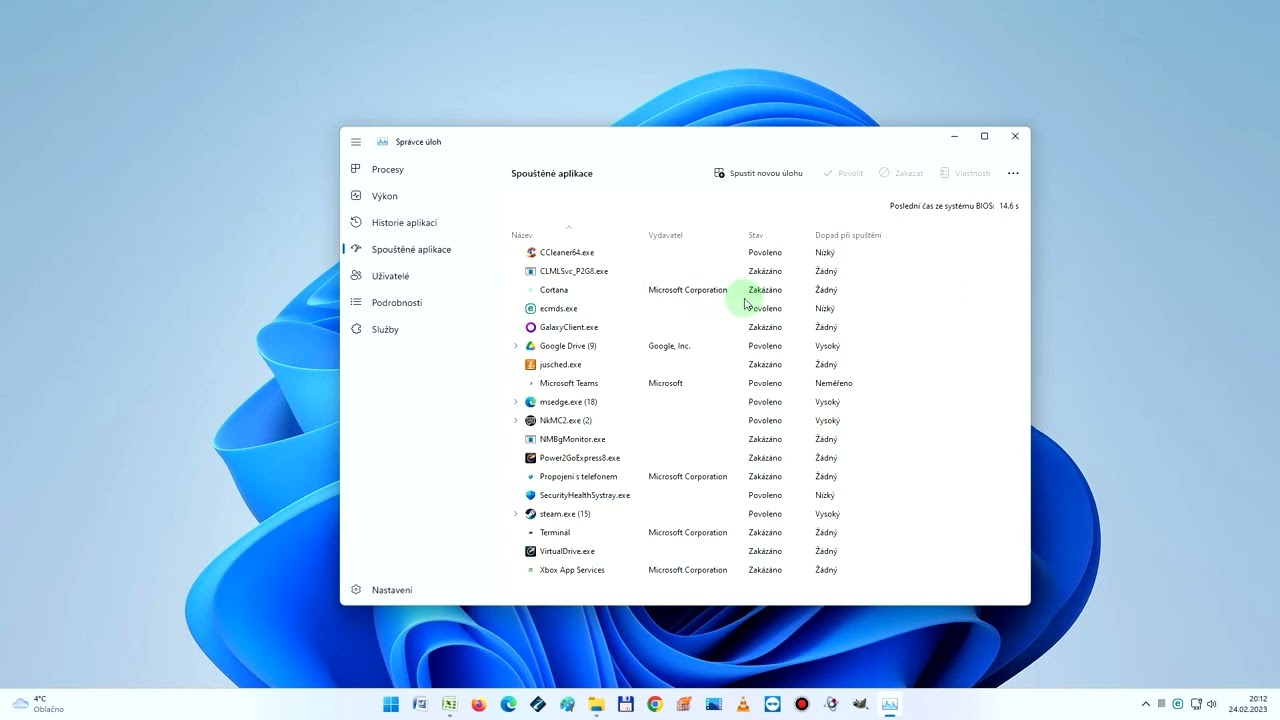The image size is (1280, 720).
Task: Select the NMBgMonitor.exe row icon
Action: pyautogui.click(x=531, y=439)
